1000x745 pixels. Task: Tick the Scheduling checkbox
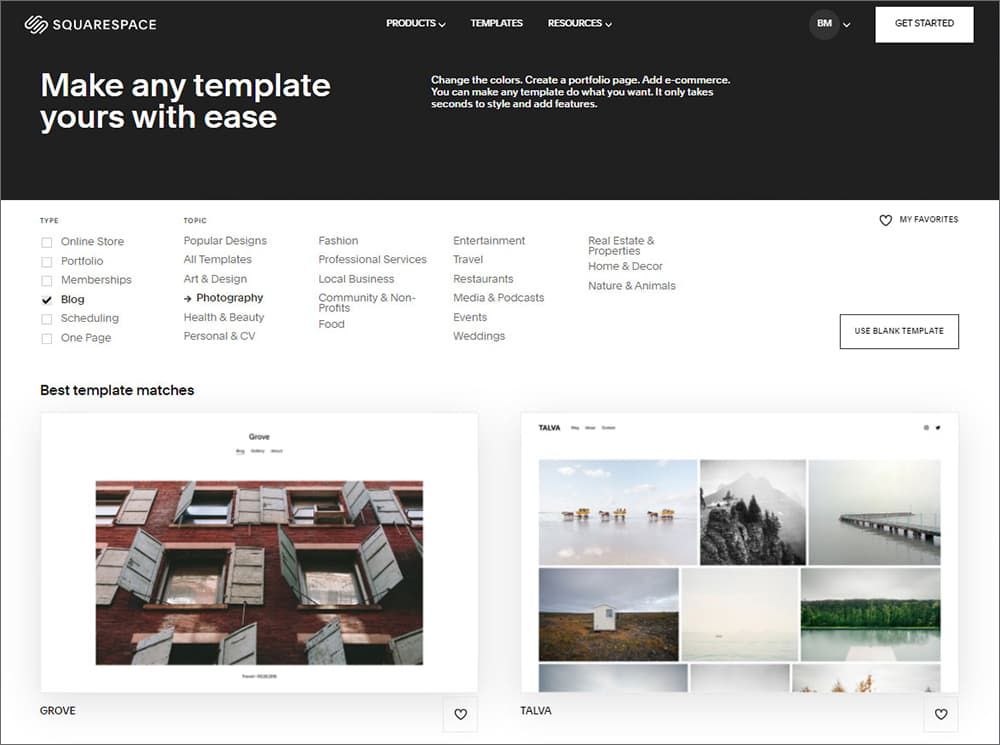[x=47, y=319]
